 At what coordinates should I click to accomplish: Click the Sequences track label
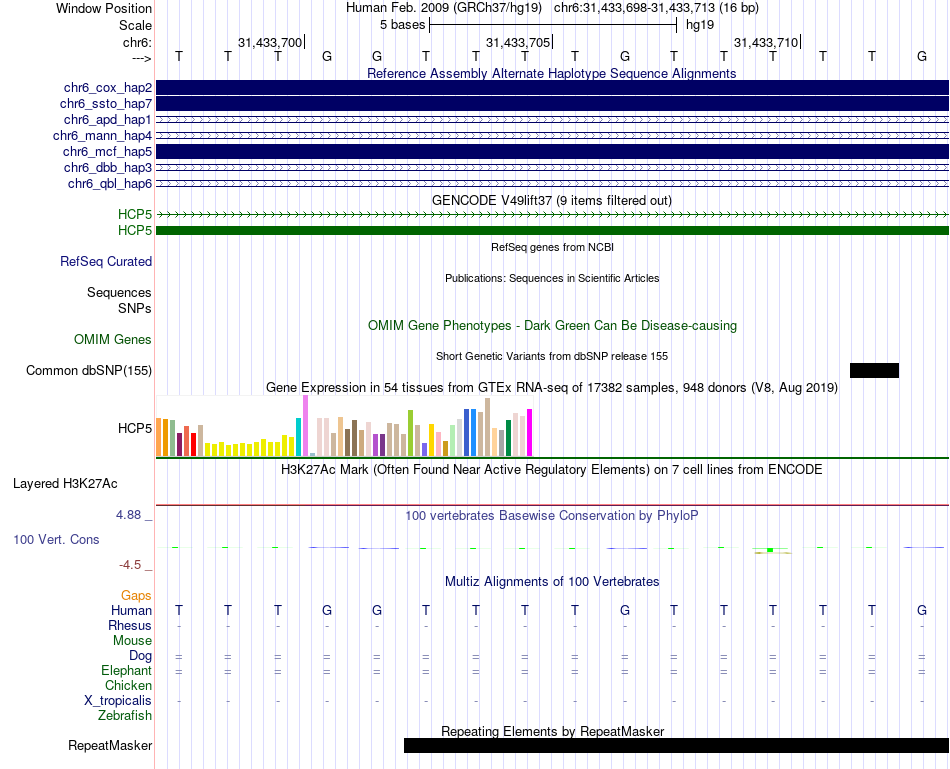point(119,293)
